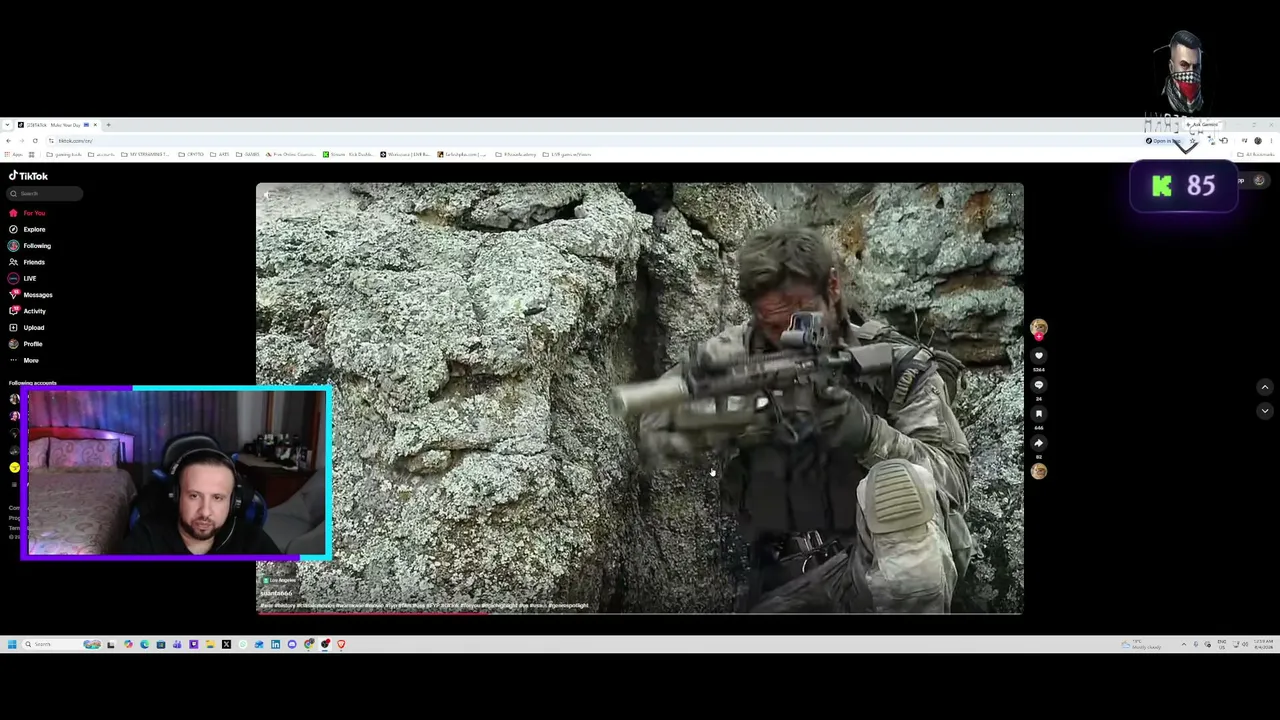Open the Chrome three-dot menu
Screen dimensions: 1280x720
(1271, 141)
